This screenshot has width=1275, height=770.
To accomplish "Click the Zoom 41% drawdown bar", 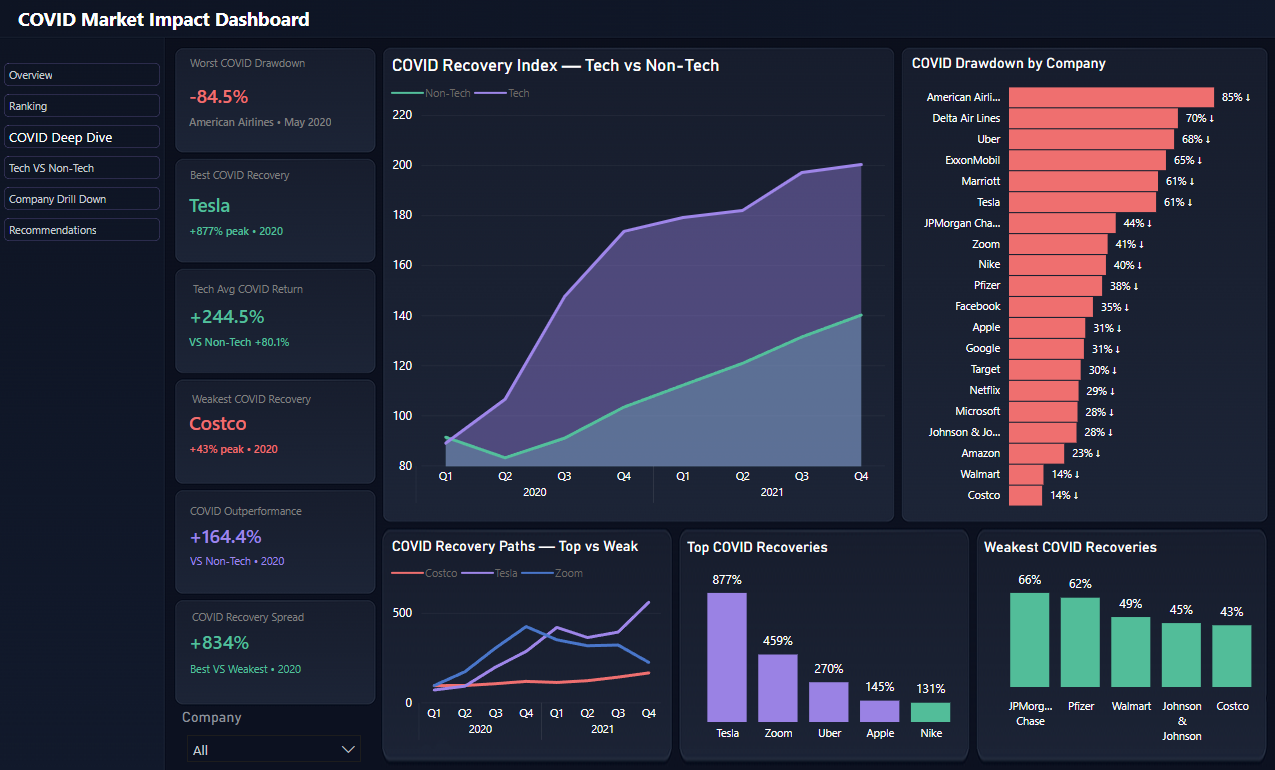I will pos(1058,244).
